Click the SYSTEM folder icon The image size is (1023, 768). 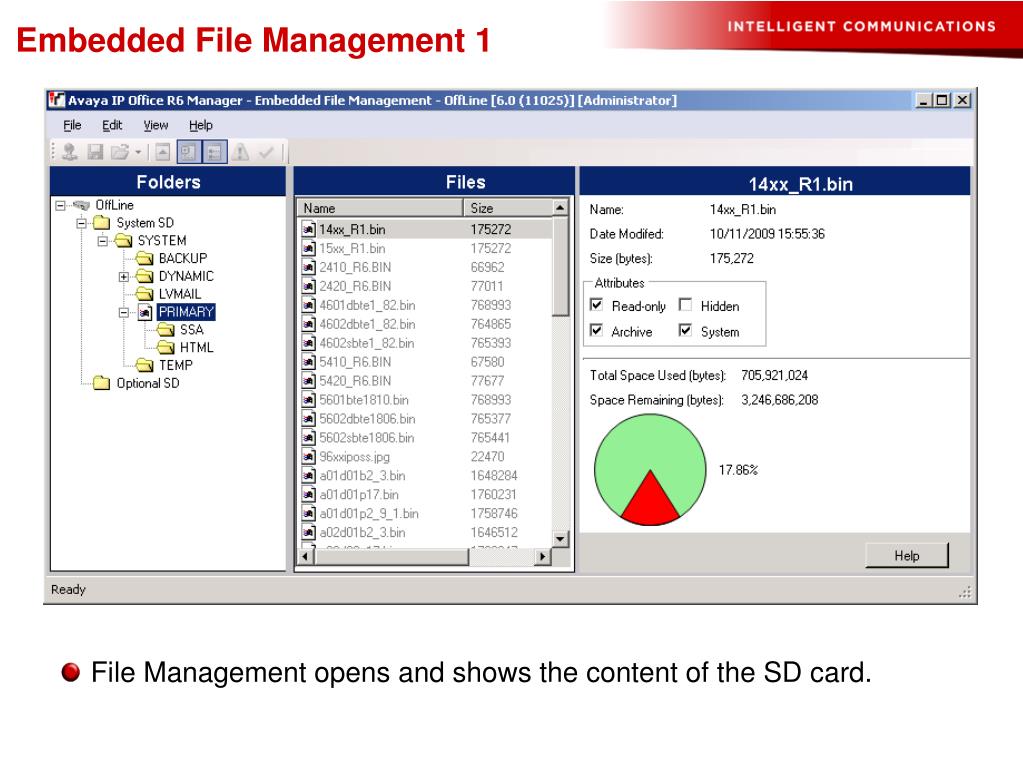tap(123, 241)
